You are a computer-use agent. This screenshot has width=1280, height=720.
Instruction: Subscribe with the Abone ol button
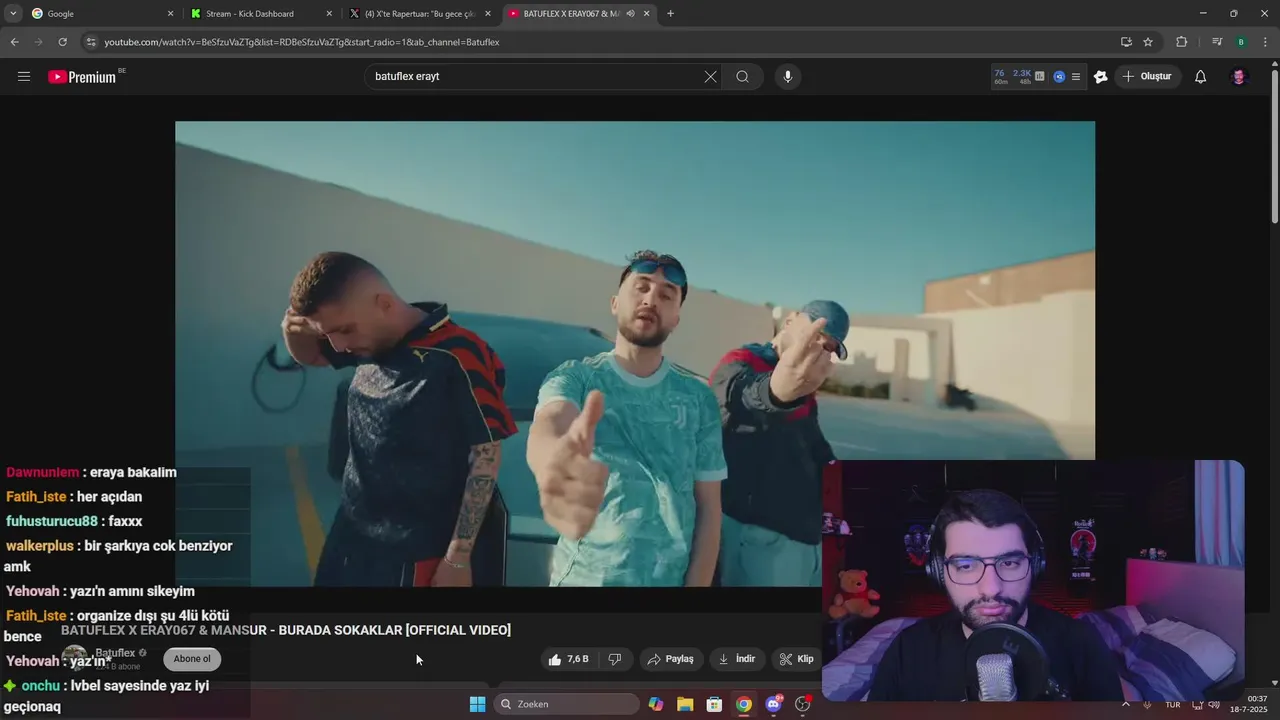[192, 659]
